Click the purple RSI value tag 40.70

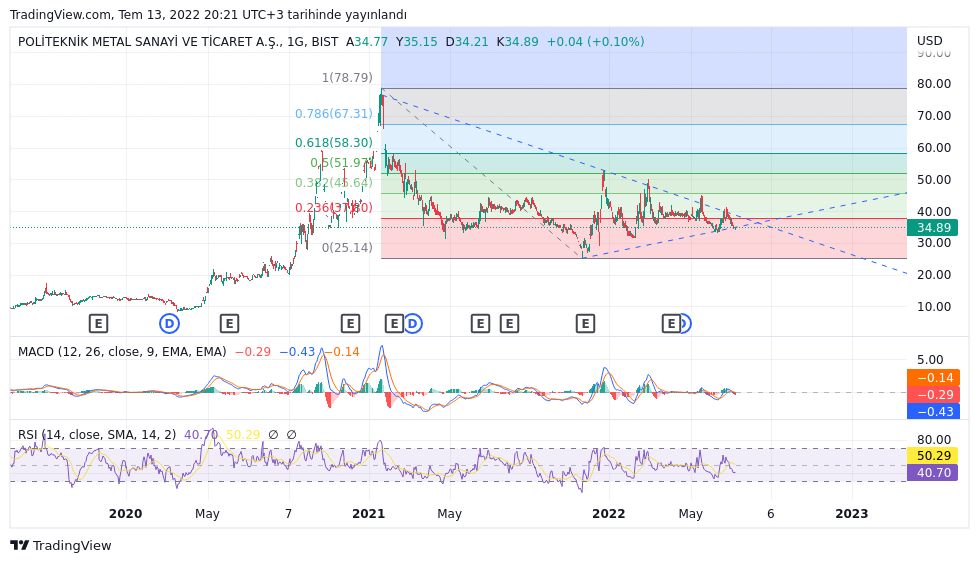click(x=933, y=472)
